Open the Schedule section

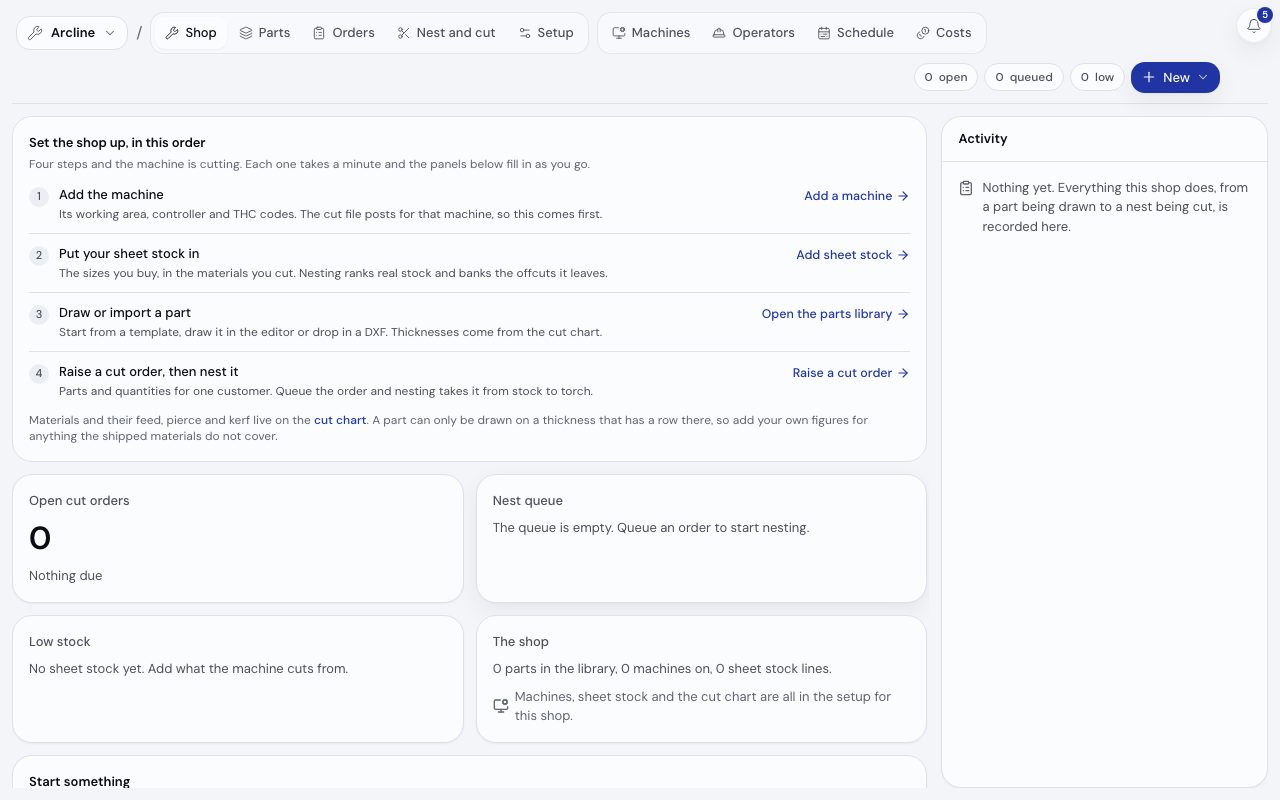click(x=855, y=33)
